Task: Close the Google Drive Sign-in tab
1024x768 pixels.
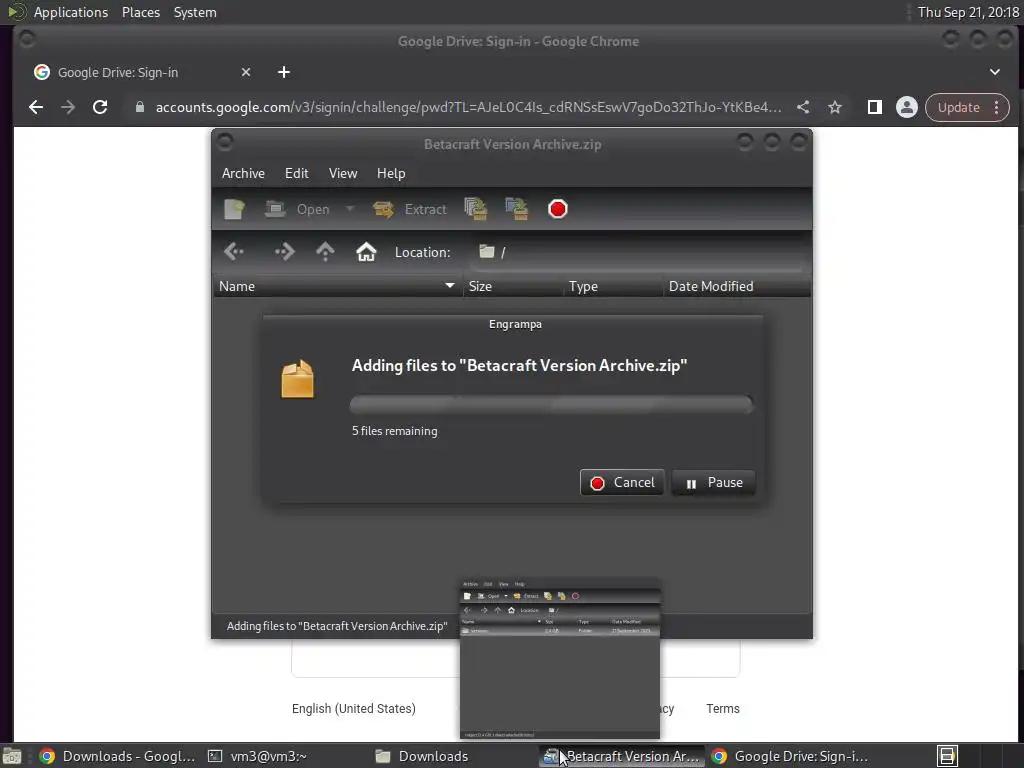Action: click(x=246, y=72)
